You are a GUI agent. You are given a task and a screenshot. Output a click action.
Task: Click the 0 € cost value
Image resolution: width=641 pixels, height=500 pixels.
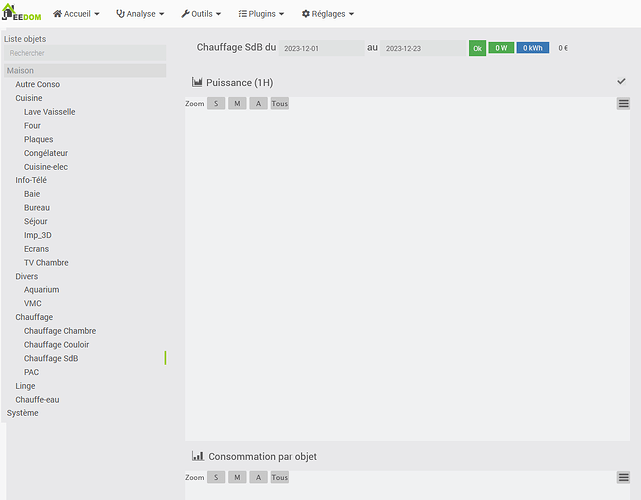click(x=563, y=48)
